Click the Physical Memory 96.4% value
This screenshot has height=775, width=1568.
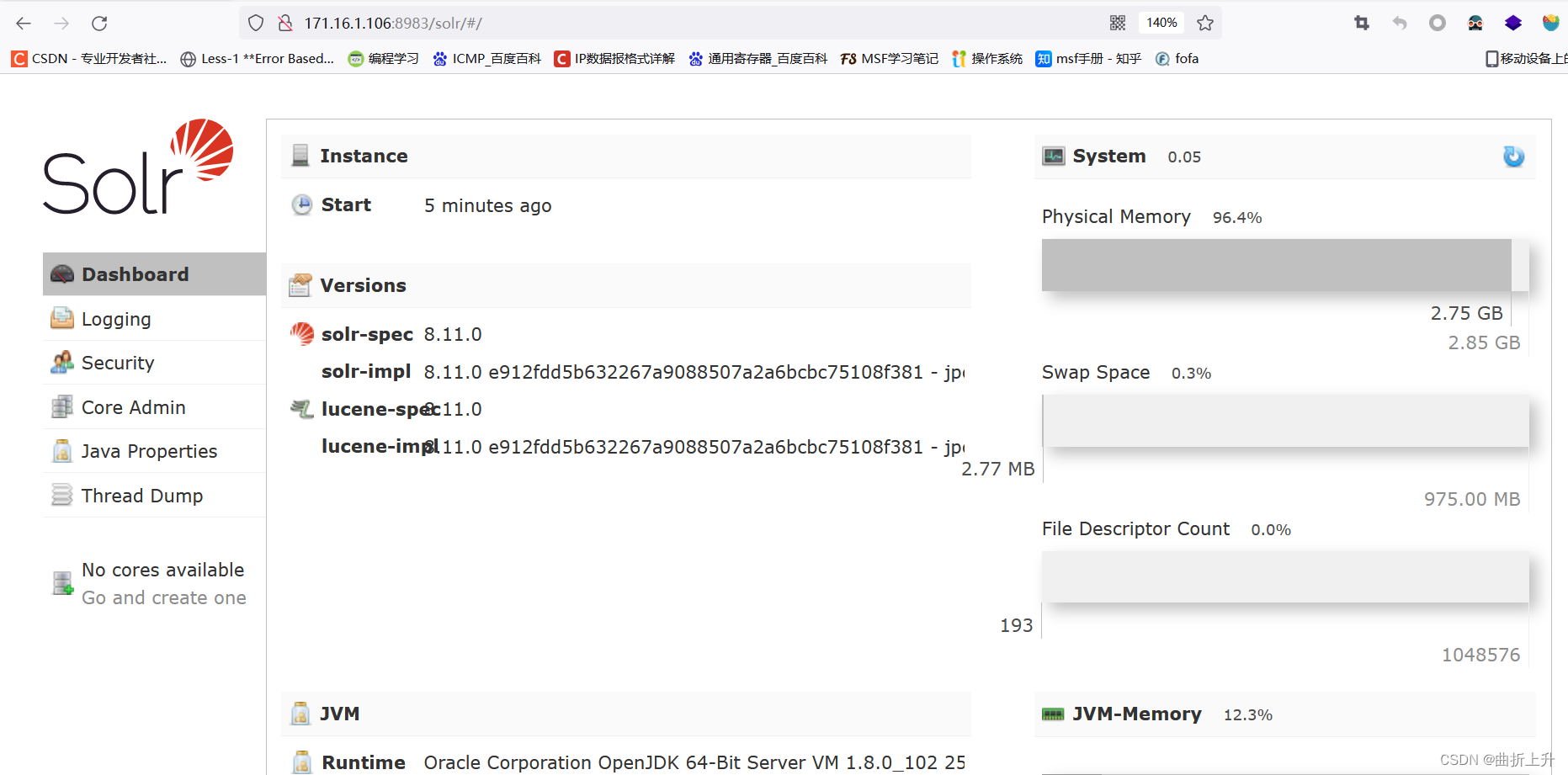[x=1237, y=217]
